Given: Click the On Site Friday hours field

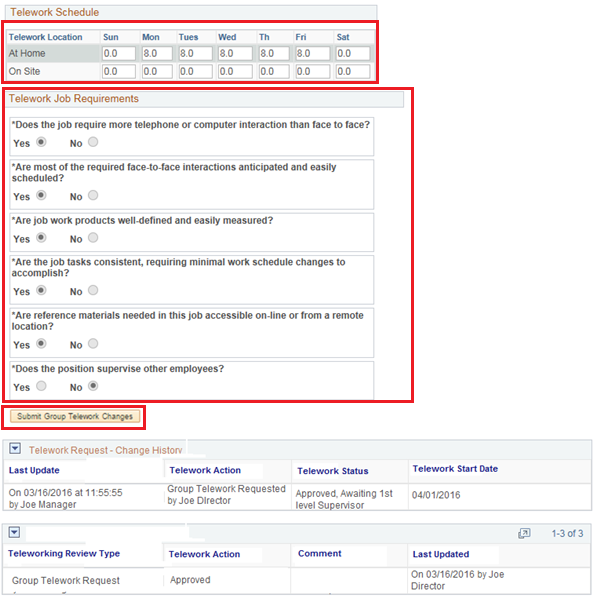Looking at the screenshot, I should click(312, 72).
